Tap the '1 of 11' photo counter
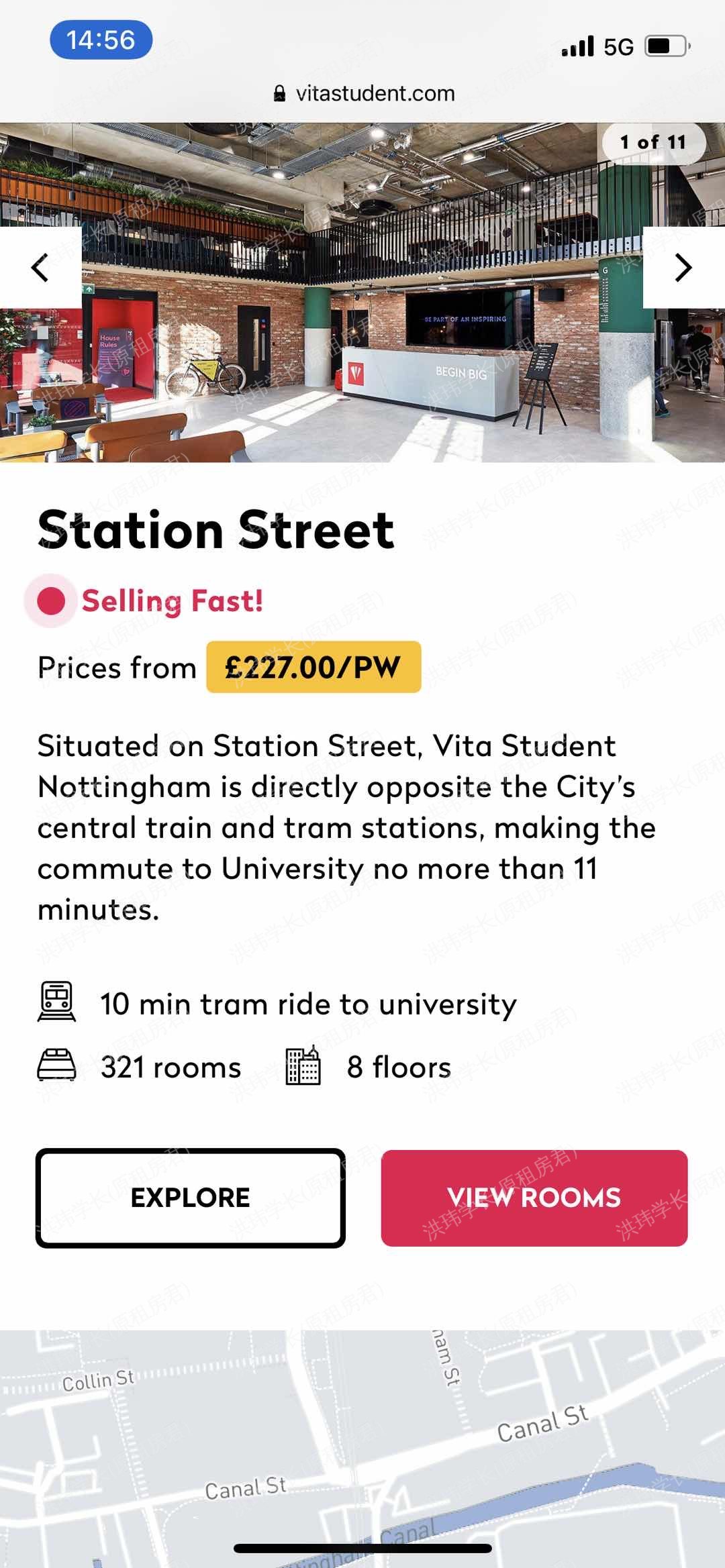Viewport: 725px width, 1568px height. pos(652,142)
